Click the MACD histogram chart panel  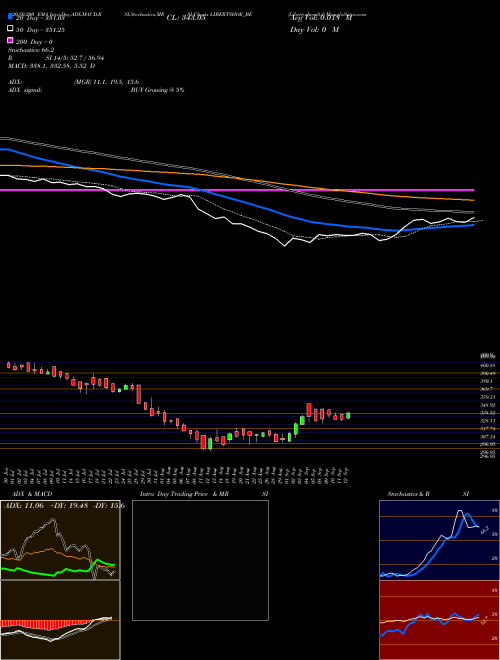60,620
